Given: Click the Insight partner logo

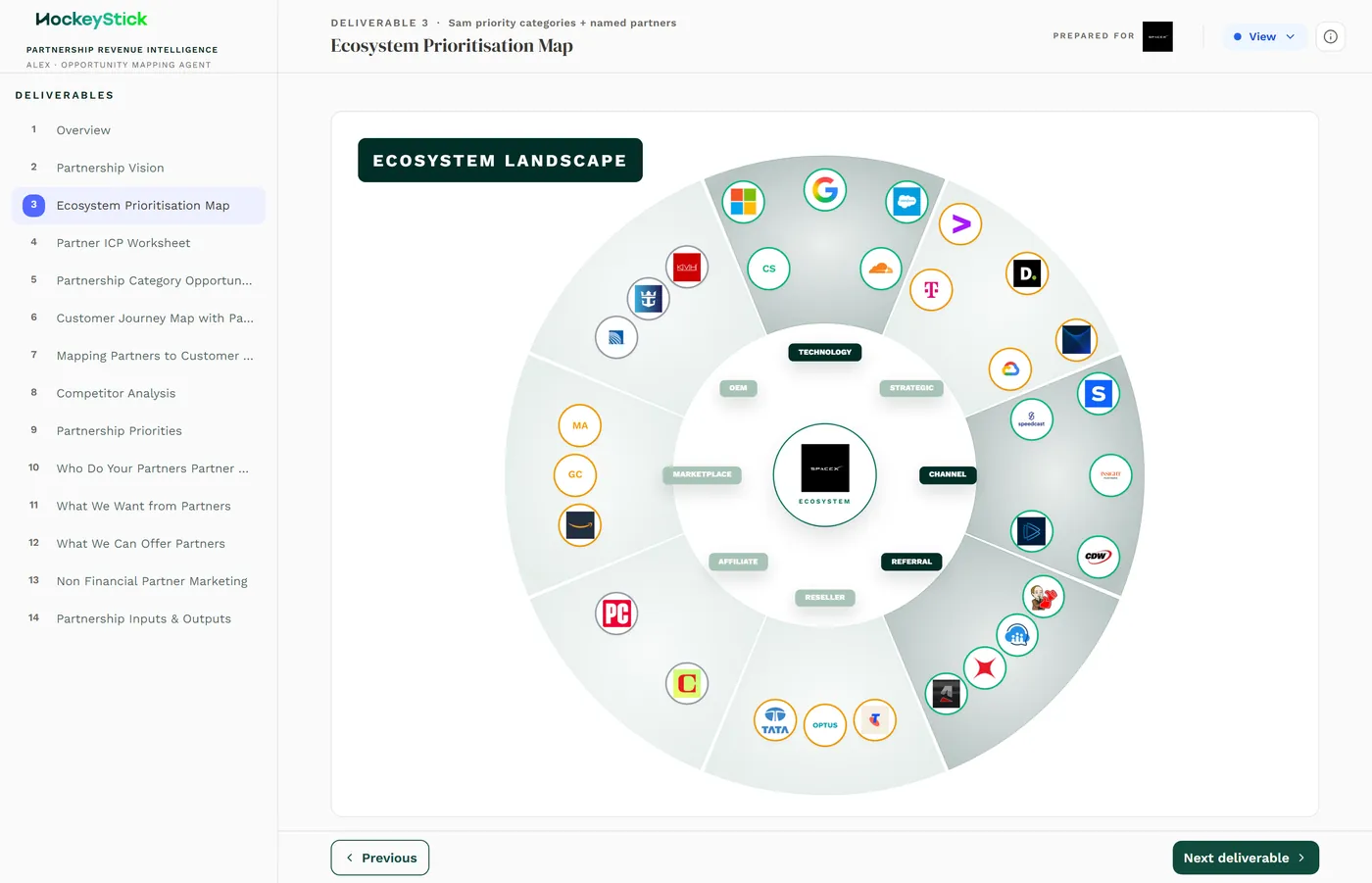Looking at the screenshot, I should tap(1110, 475).
